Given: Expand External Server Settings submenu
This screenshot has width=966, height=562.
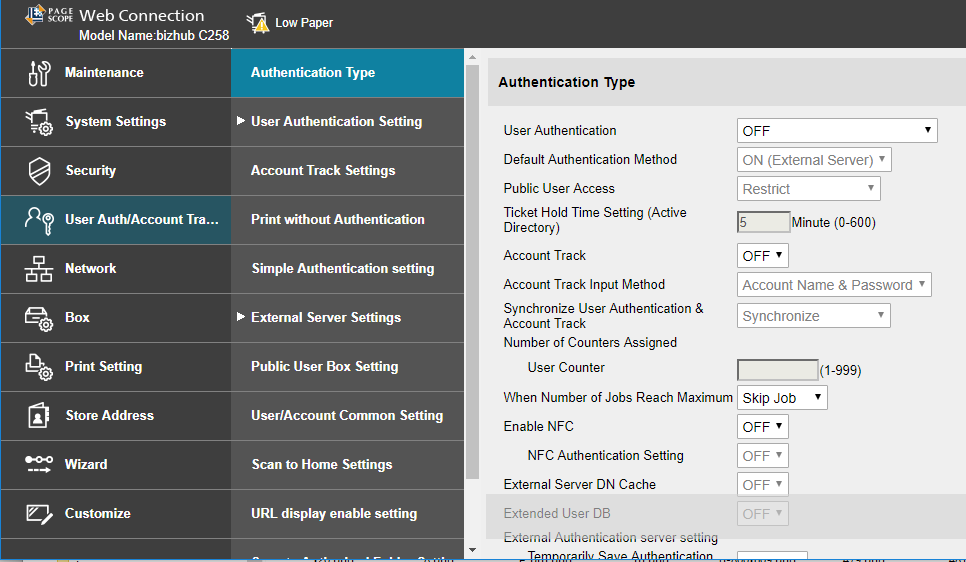Looking at the screenshot, I should pyautogui.click(x=325, y=318).
